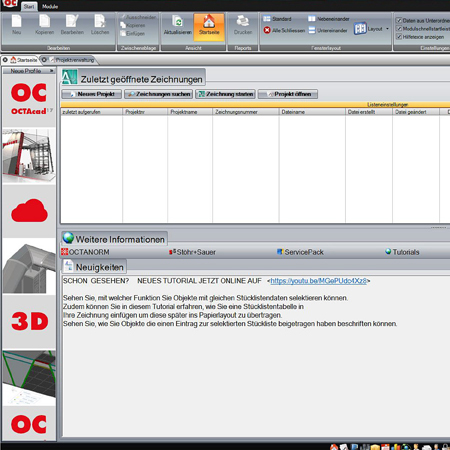450x450 pixels.
Task: Click the Drucken printer icon
Action: tap(243, 21)
